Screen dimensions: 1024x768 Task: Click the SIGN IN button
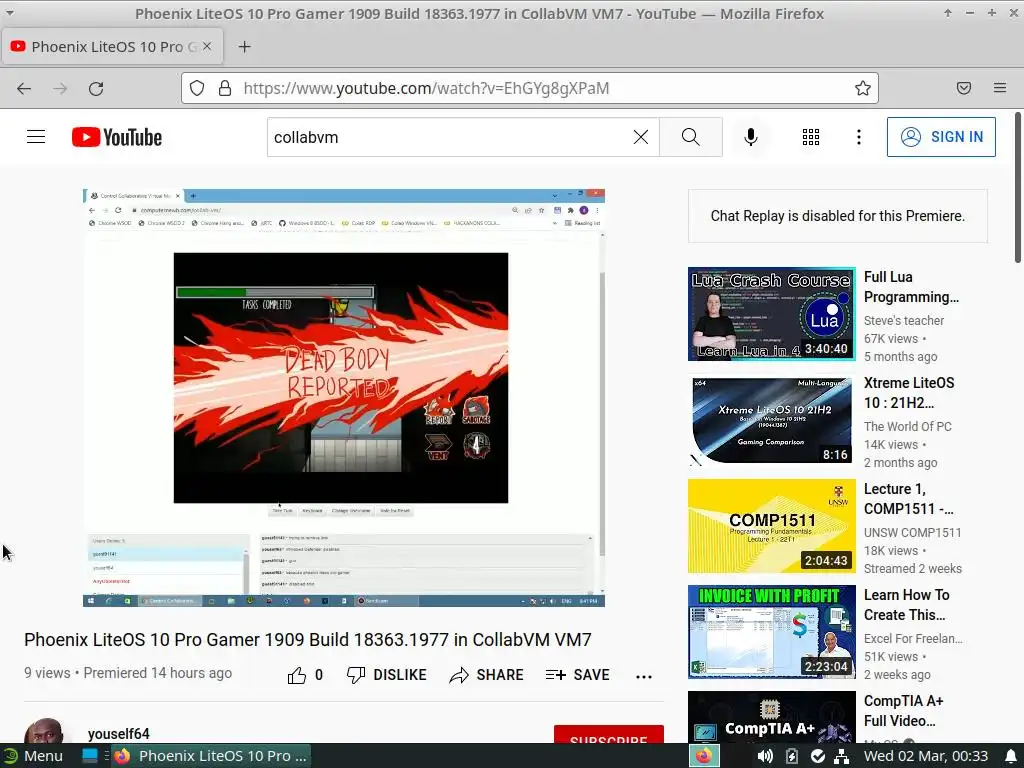[x=941, y=136]
